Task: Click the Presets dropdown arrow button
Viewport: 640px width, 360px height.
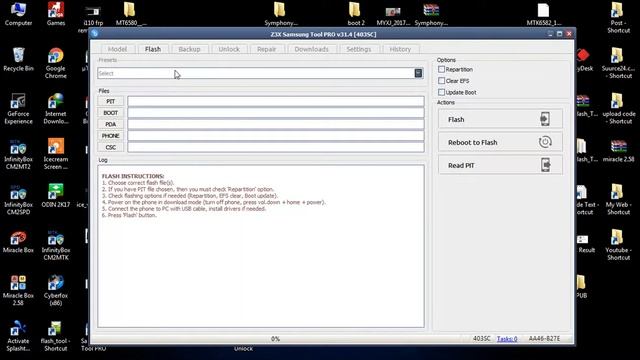Action: 418,73
